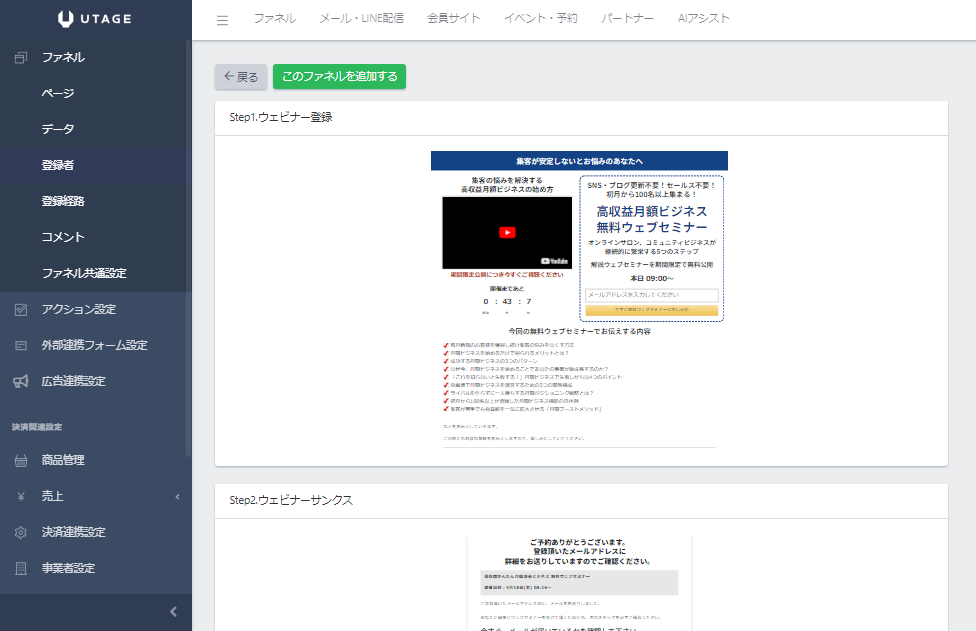The height and width of the screenshot is (631, 976).
Task: Open the 会員サイト top menu
Action: [x=453, y=19]
